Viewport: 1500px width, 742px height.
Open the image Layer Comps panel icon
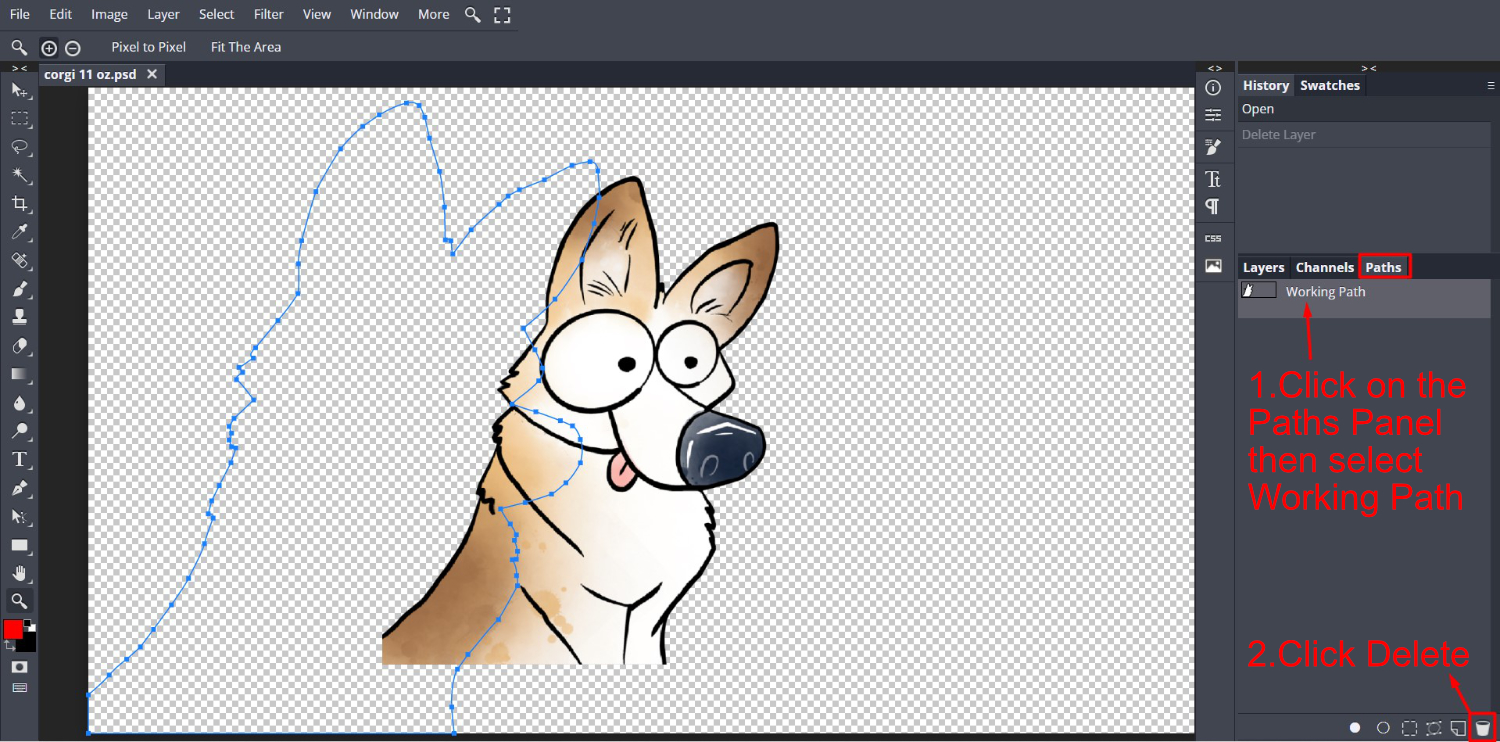click(1213, 266)
